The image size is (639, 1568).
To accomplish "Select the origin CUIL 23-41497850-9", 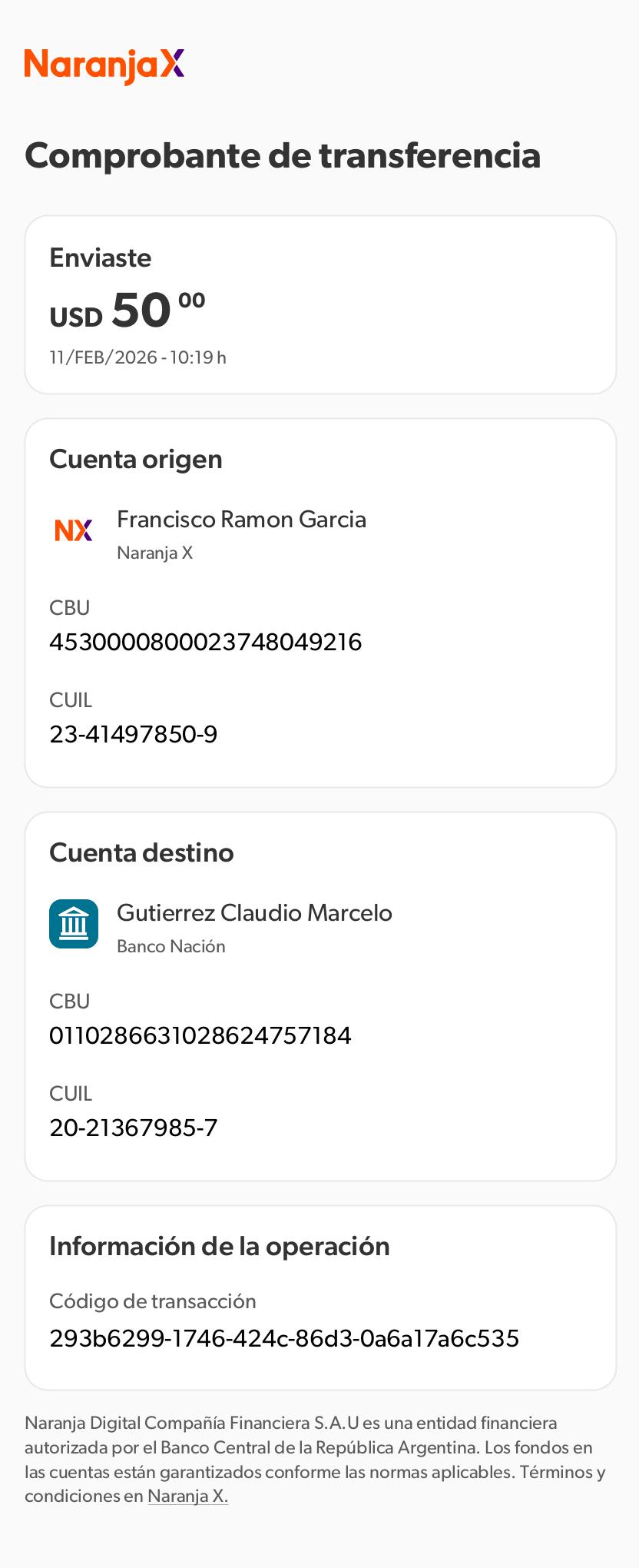I will point(134,734).
